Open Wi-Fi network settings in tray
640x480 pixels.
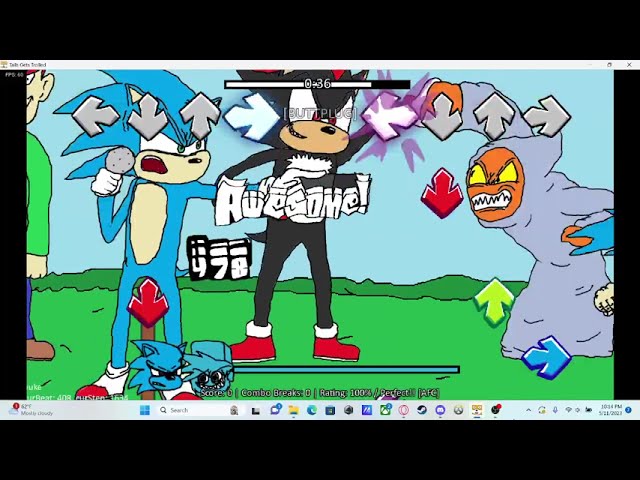click(x=569, y=410)
